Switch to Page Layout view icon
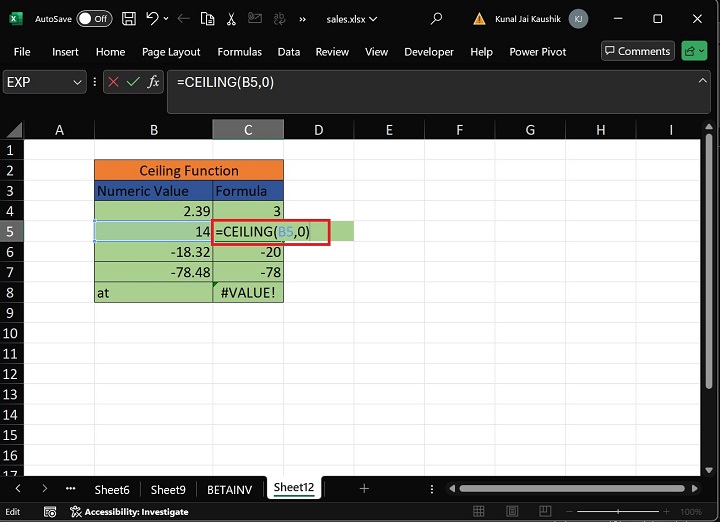 (512, 511)
